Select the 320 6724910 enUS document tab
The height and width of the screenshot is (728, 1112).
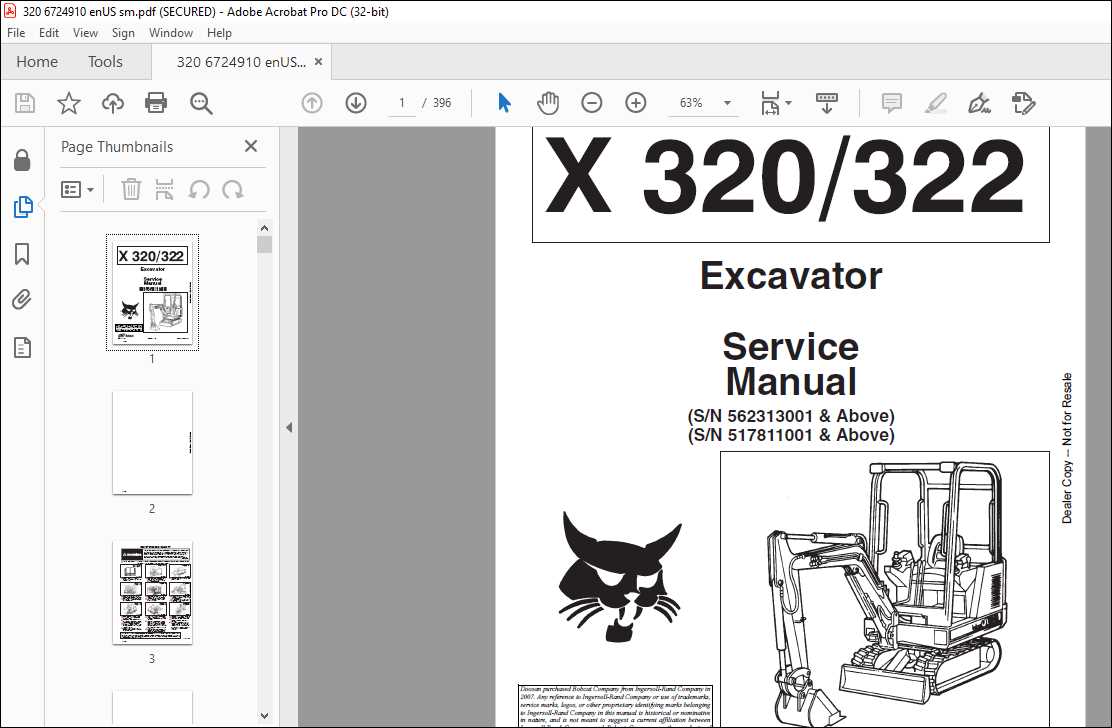241,62
